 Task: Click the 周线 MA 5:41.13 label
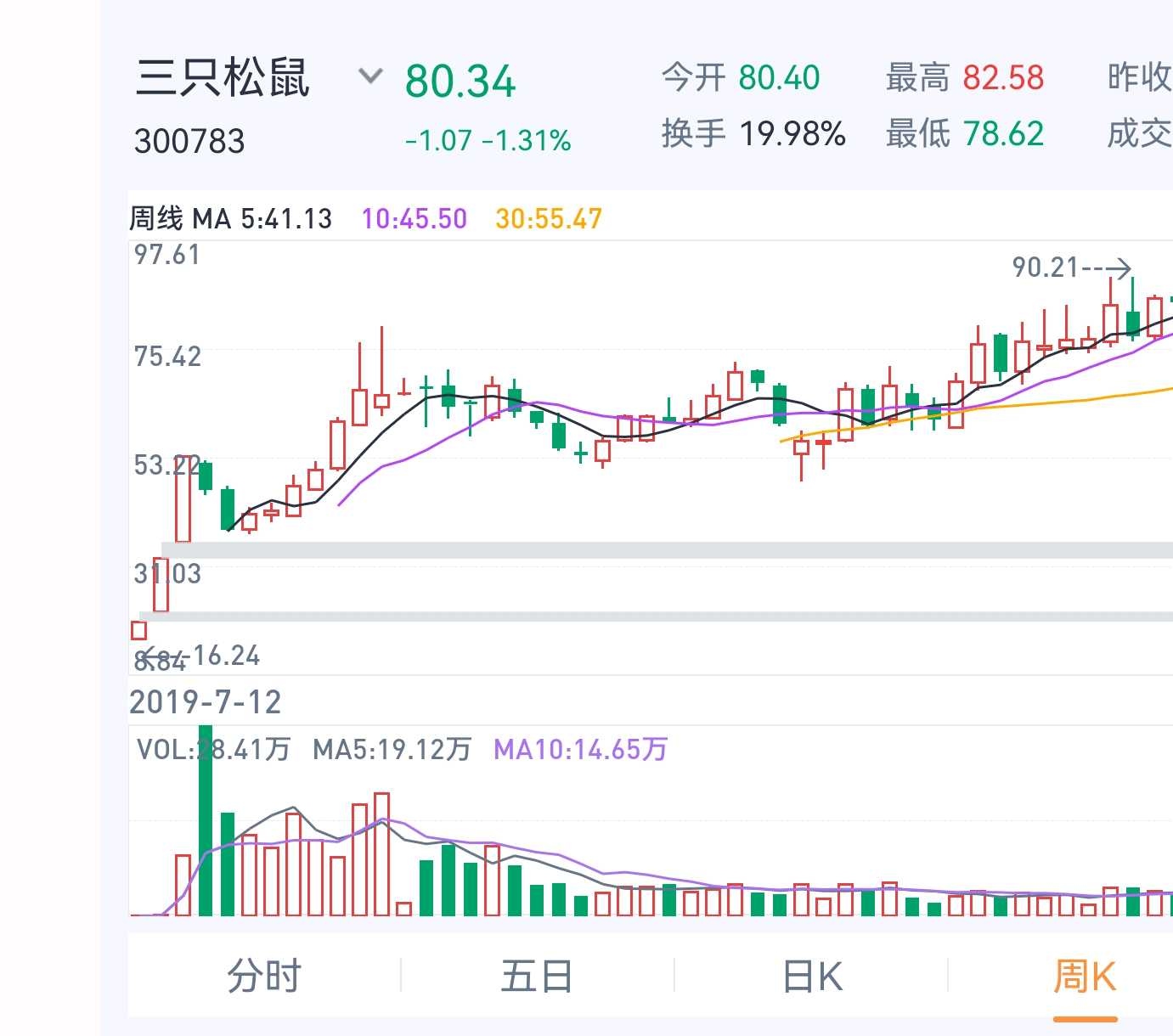point(230,219)
